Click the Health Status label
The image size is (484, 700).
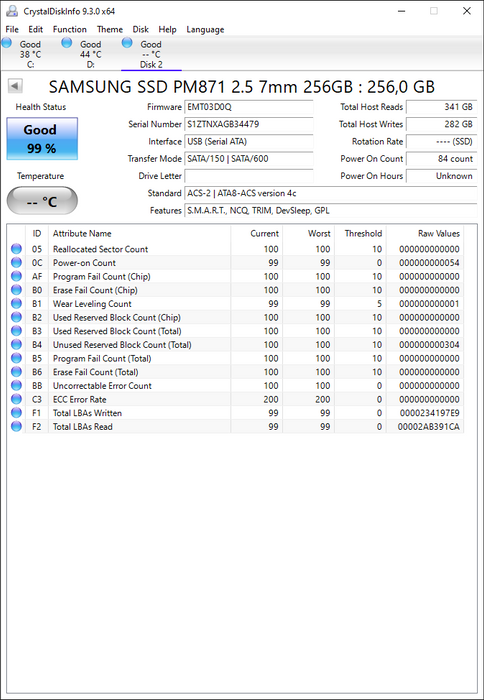point(41,107)
